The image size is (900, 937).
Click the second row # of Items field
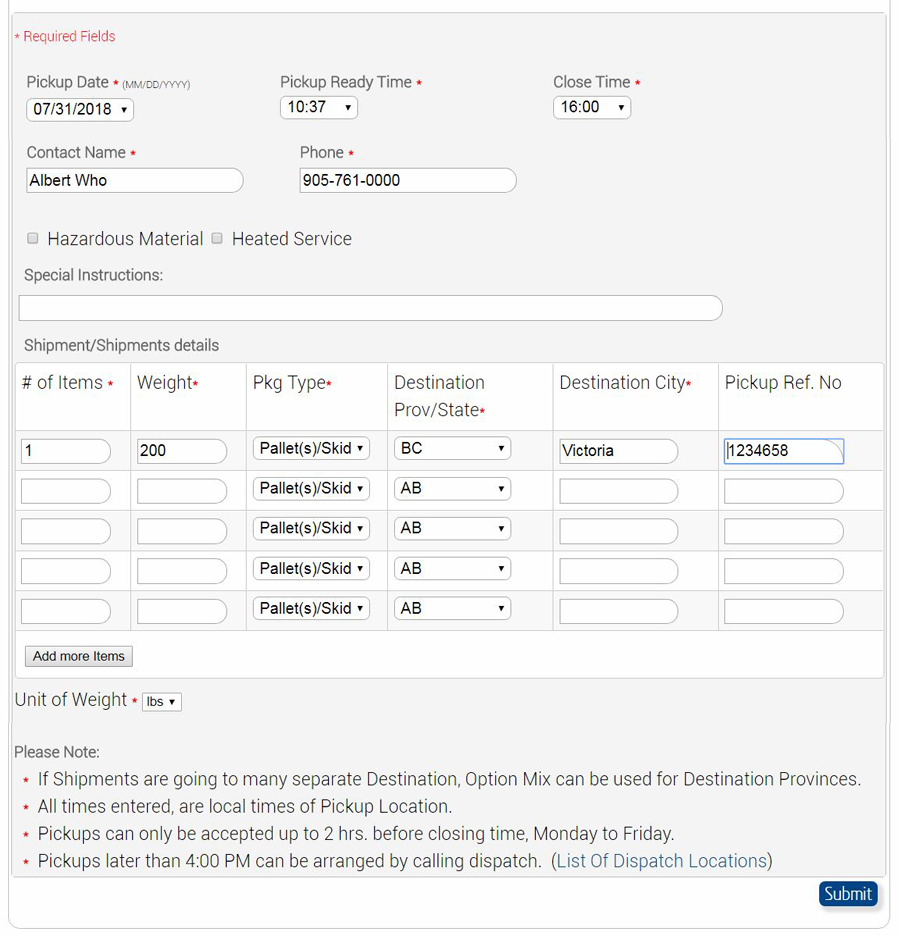(66, 491)
